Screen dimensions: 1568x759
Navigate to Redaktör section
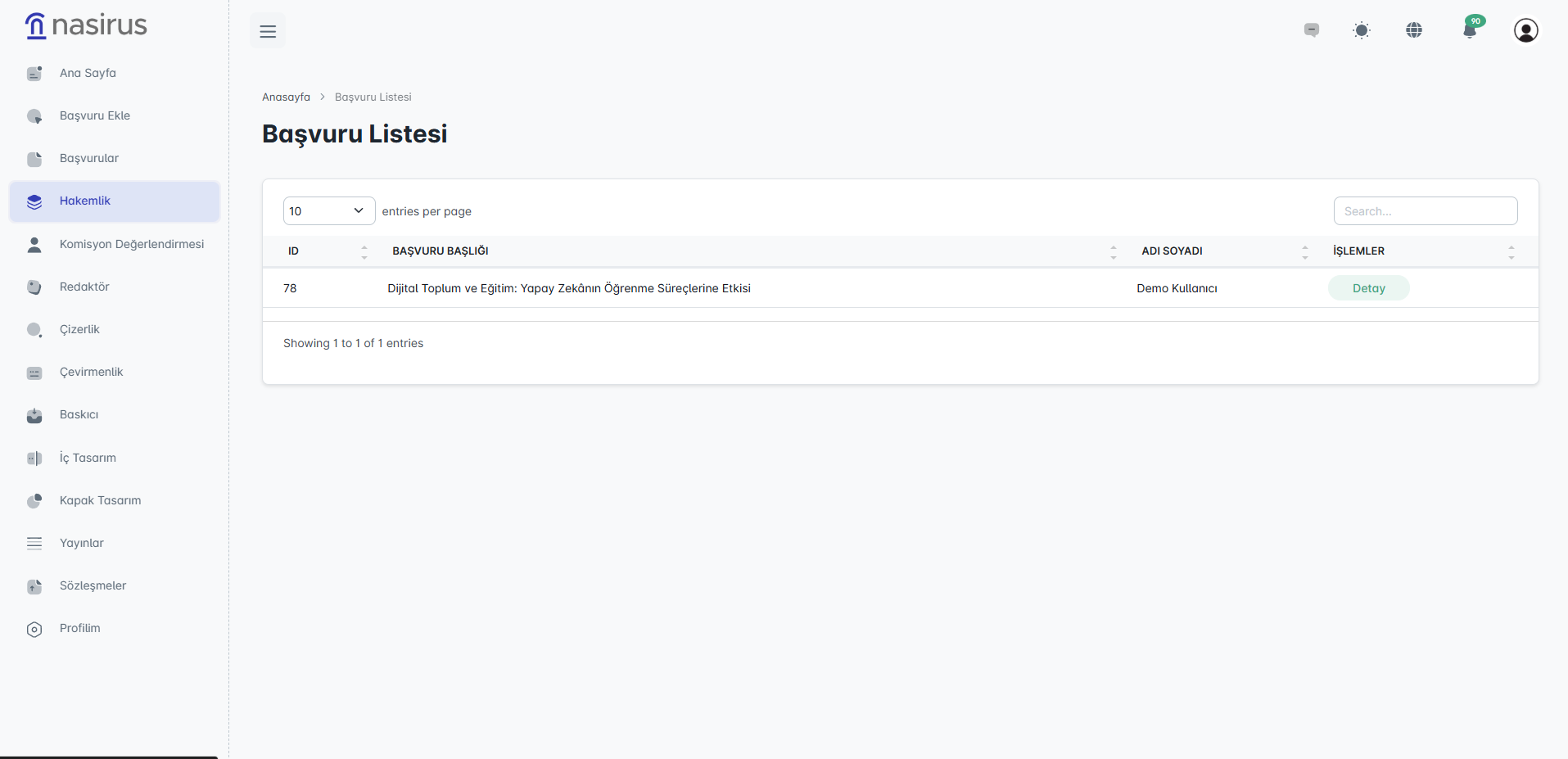84,287
